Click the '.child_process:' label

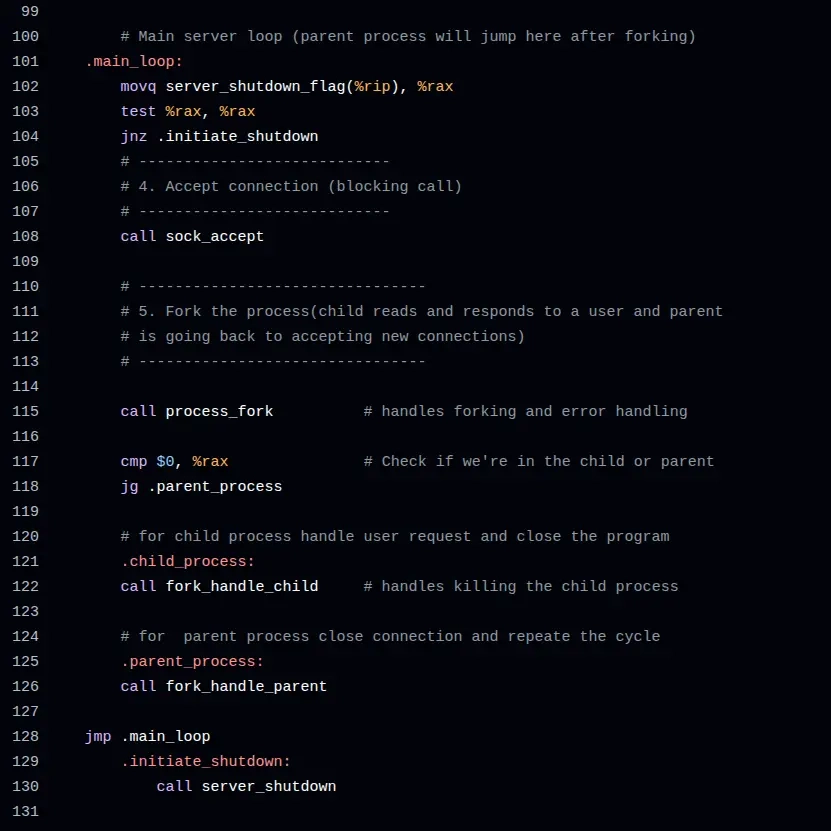(188, 561)
